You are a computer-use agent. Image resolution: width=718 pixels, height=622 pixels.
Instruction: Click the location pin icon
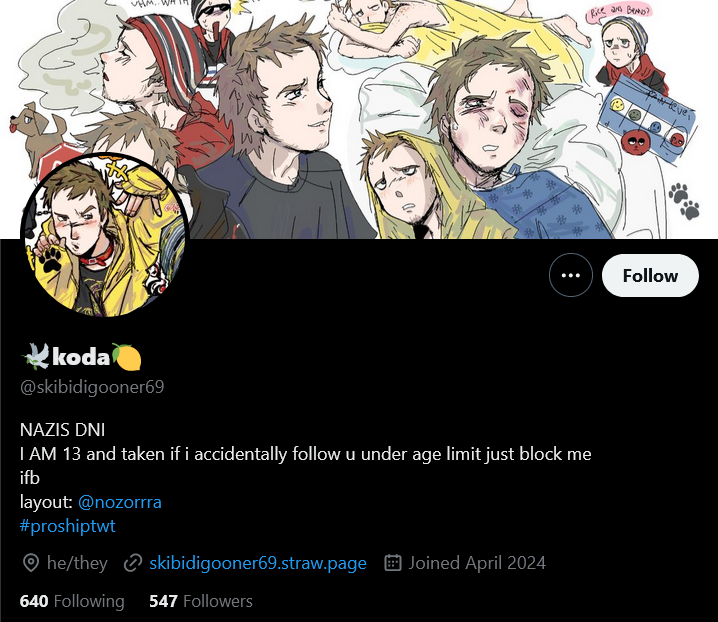tap(31, 563)
